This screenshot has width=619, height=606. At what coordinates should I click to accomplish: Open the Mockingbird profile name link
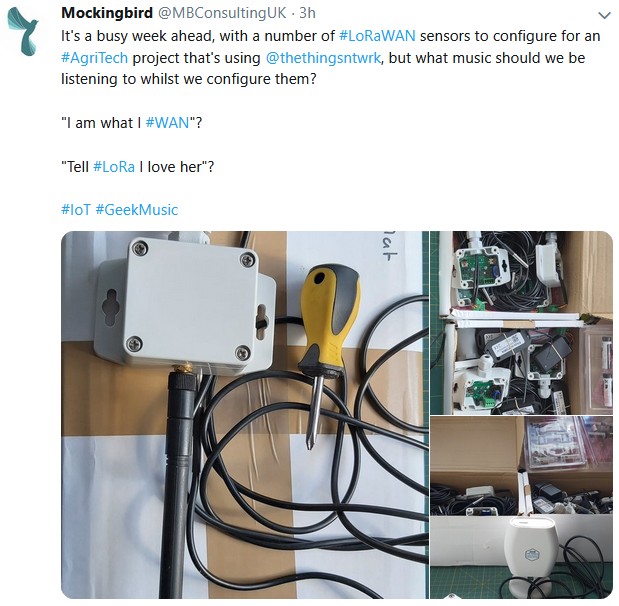(107, 13)
